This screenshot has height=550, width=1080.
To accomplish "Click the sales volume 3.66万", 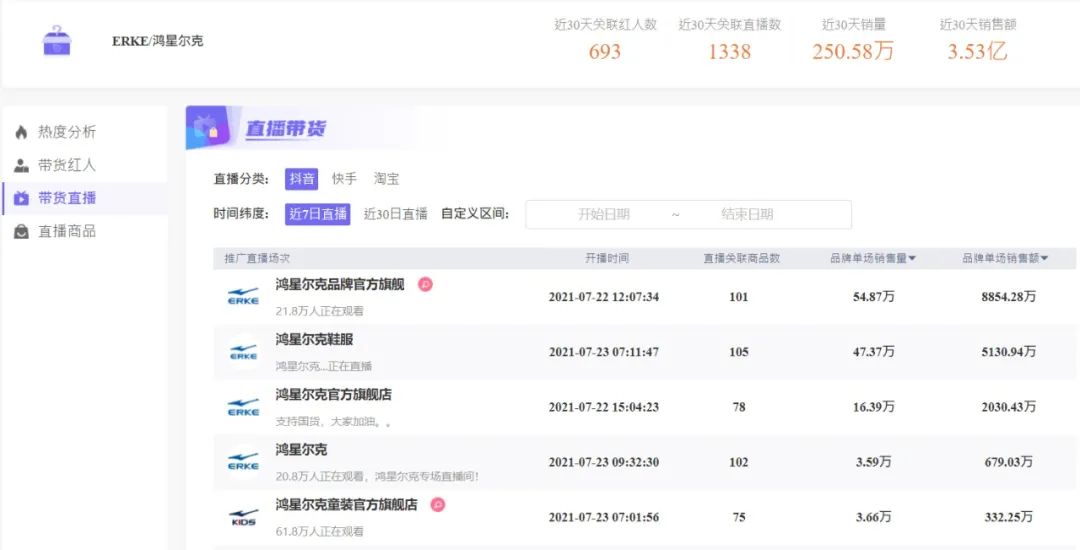I will (873, 517).
